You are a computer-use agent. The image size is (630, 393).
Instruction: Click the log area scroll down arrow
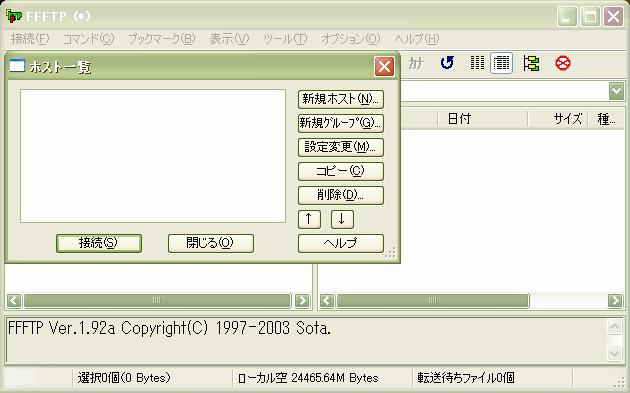[x=614, y=353]
